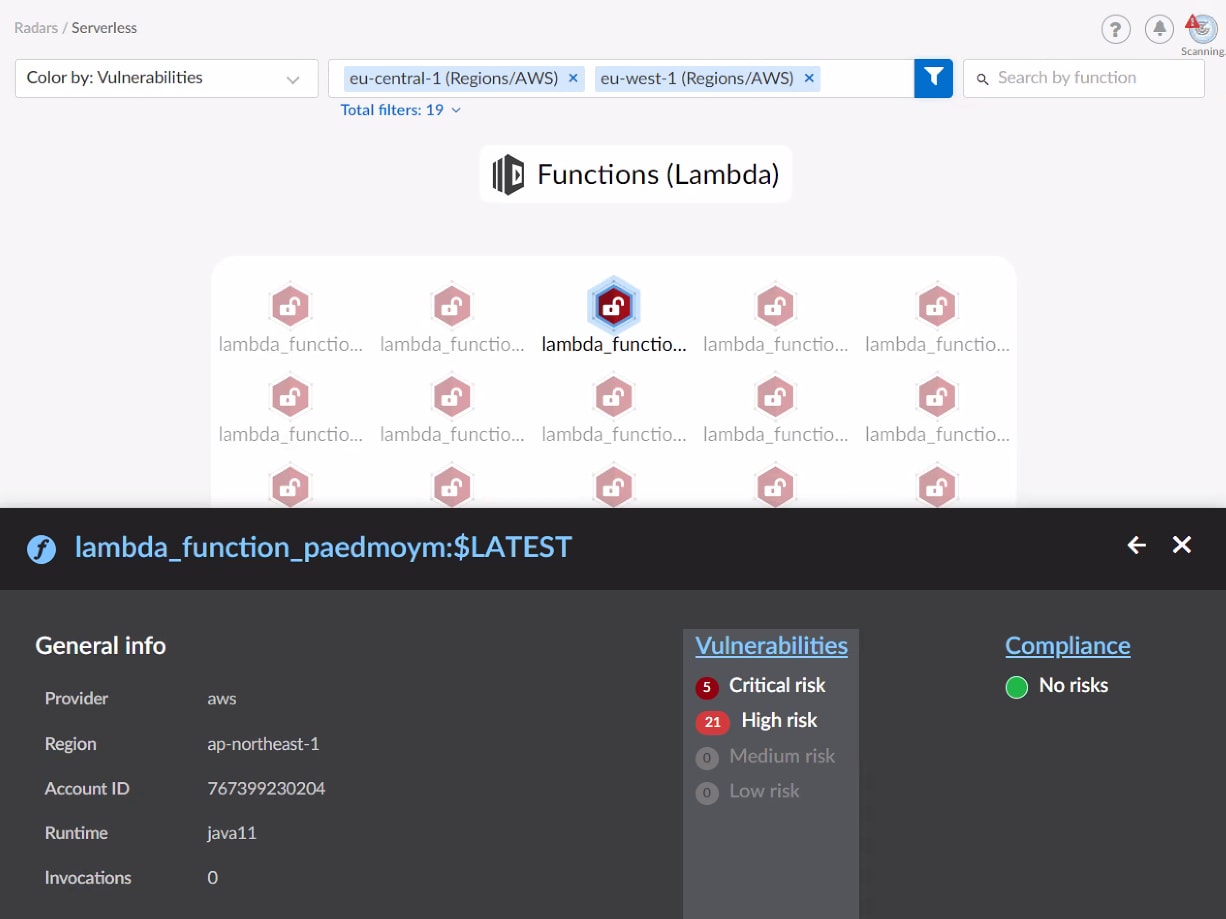
Task: Go to Radars in the breadcrumb
Action: (x=36, y=28)
